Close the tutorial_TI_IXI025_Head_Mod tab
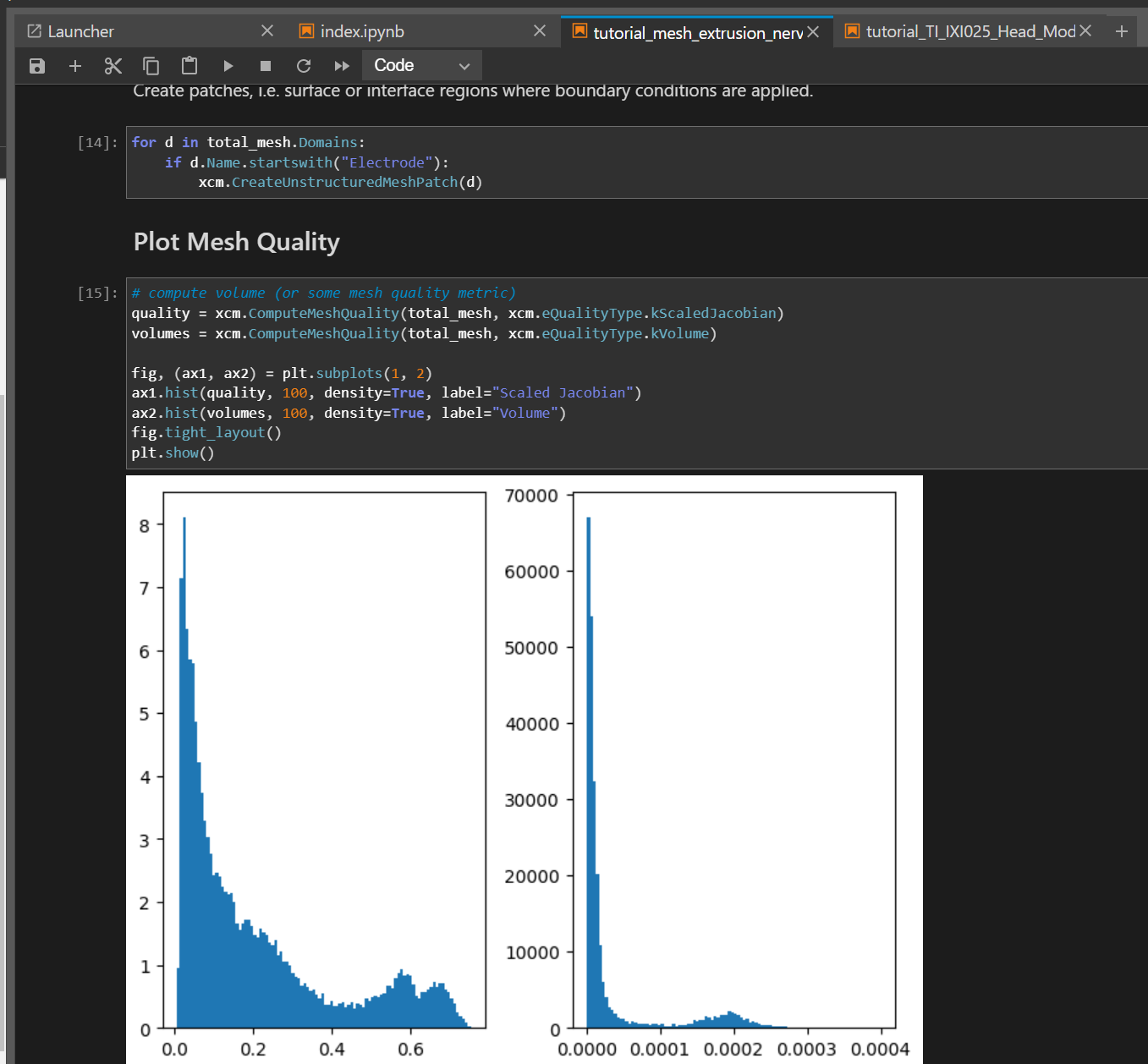The width and height of the screenshot is (1148, 1064). click(x=1085, y=31)
